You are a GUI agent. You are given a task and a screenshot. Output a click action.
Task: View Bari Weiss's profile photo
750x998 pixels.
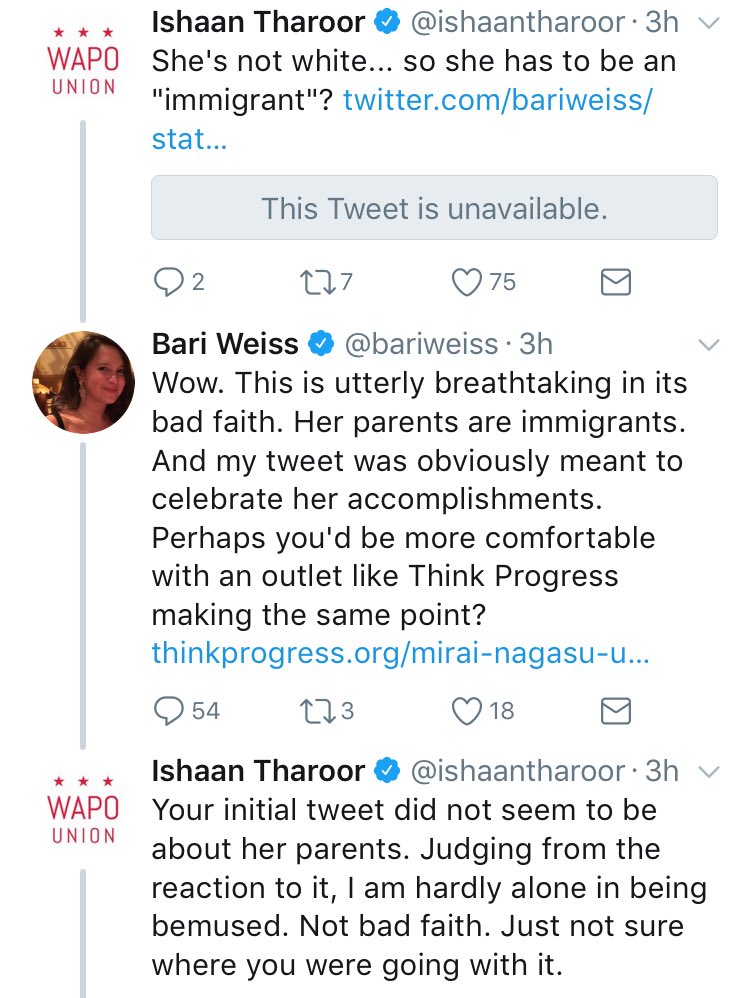tap(83, 381)
